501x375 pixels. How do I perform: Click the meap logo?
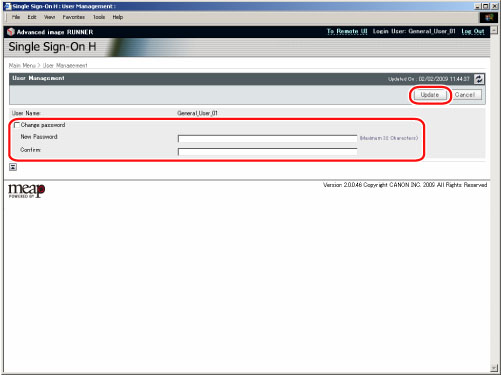[x=27, y=191]
